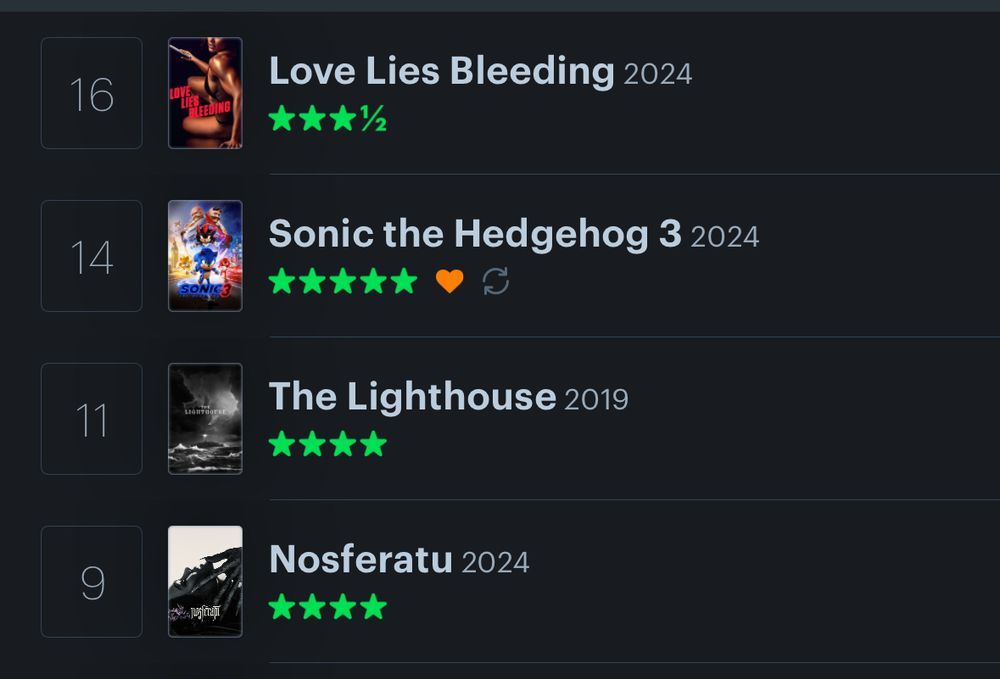This screenshot has width=1000, height=679.
Task: Click the Love Lies Bleeding poster
Action: pyautogui.click(x=205, y=92)
